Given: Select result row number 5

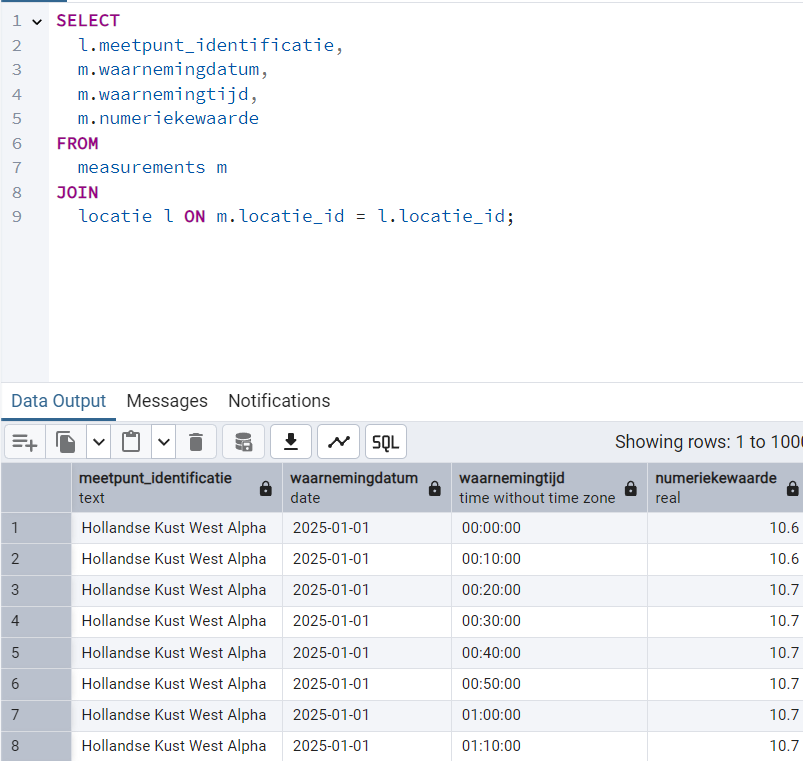Looking at the screenshot, I should pos(36,653).
